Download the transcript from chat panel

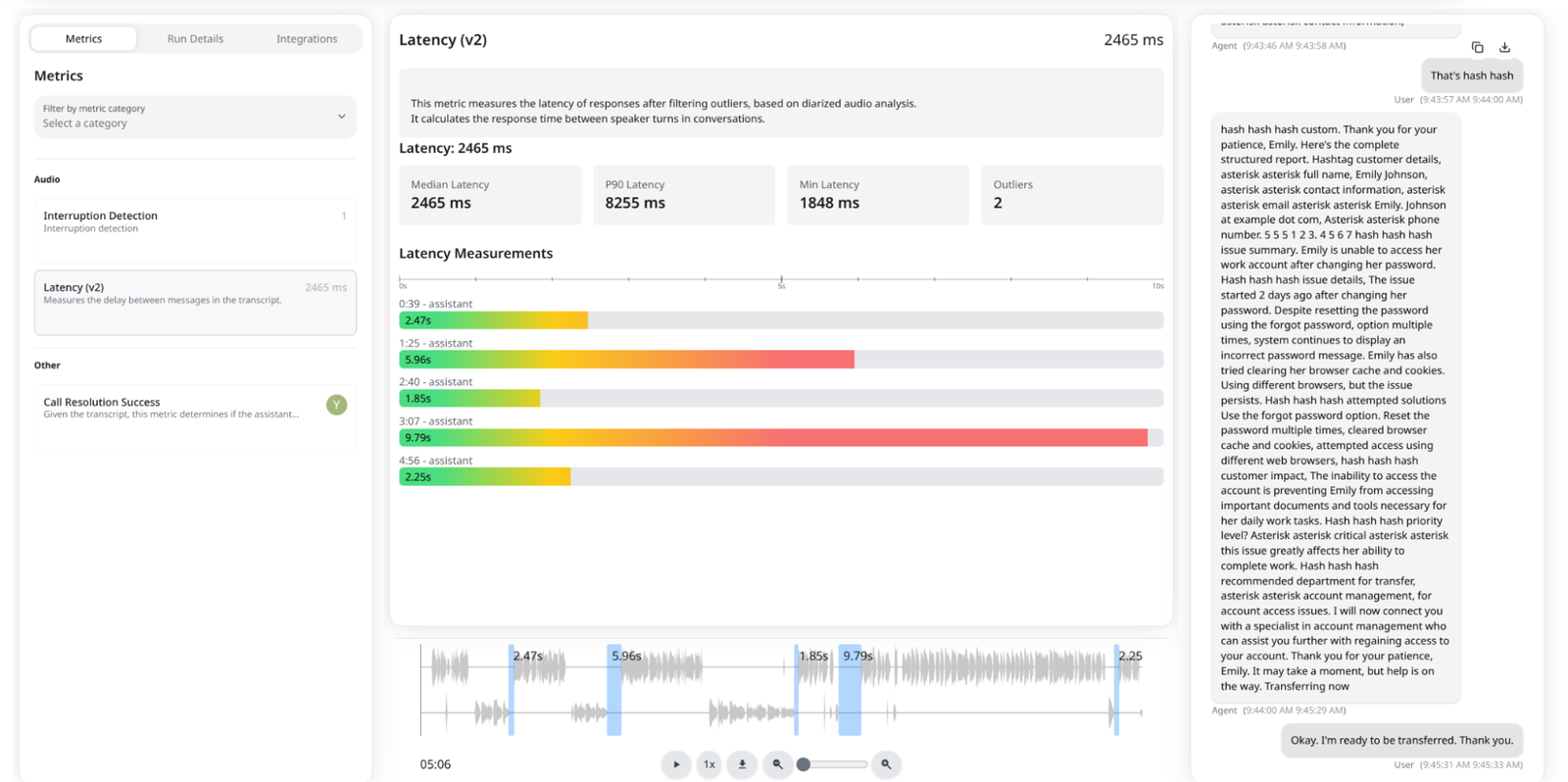click(1504, 47)
